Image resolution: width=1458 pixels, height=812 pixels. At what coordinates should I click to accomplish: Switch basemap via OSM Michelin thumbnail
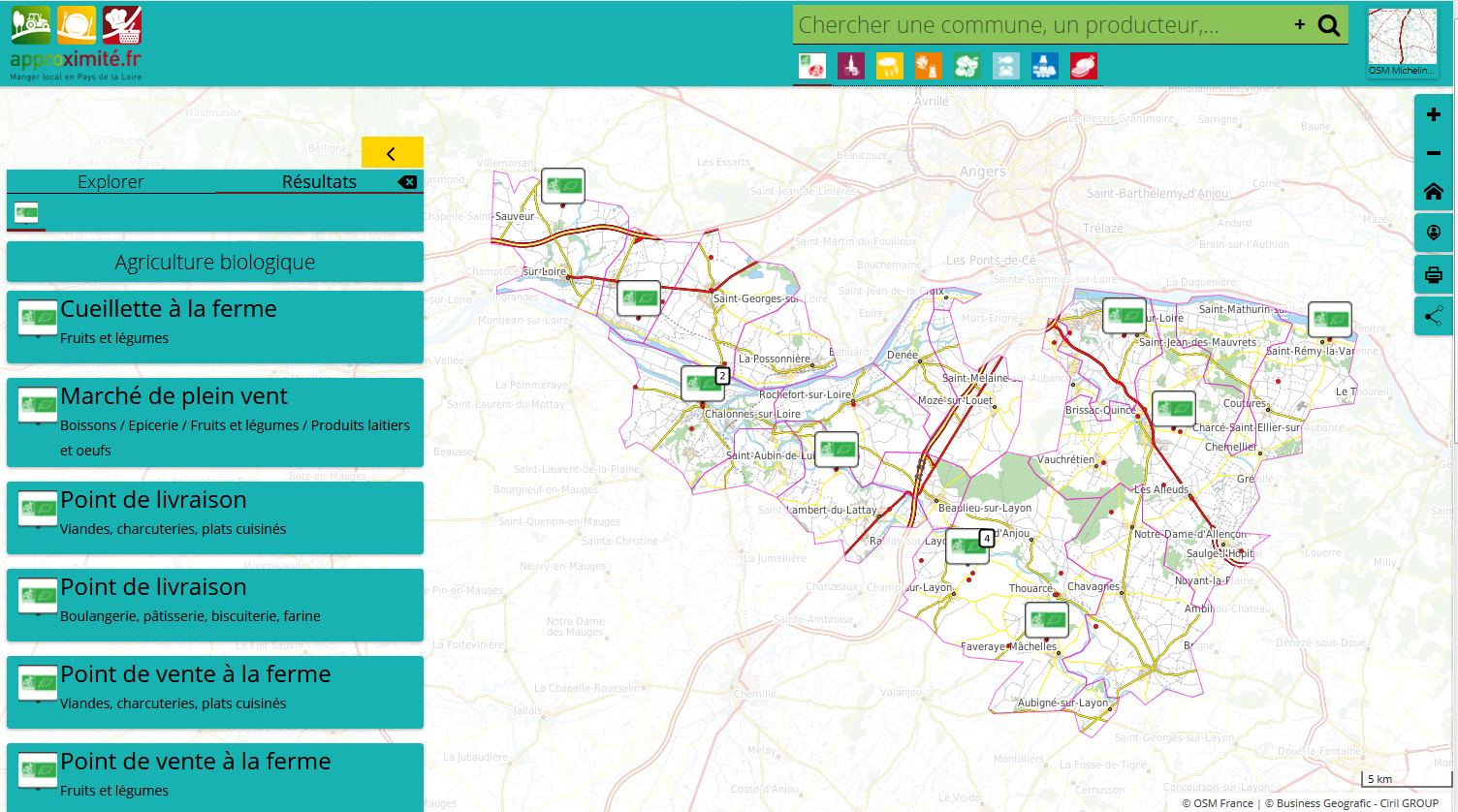click(x=1402, y=43)
